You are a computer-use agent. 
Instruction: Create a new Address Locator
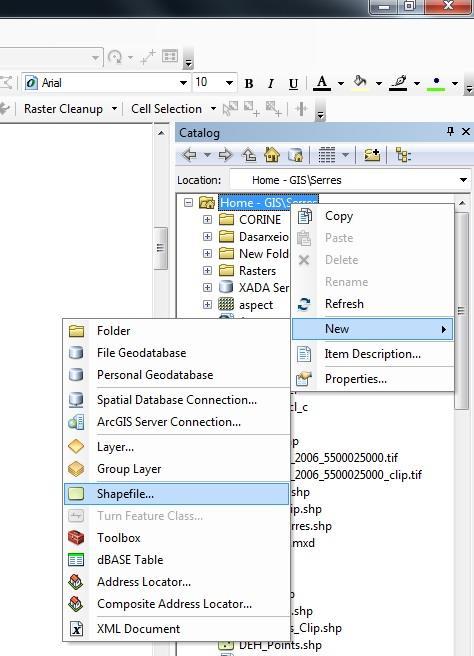pos(177,582)
